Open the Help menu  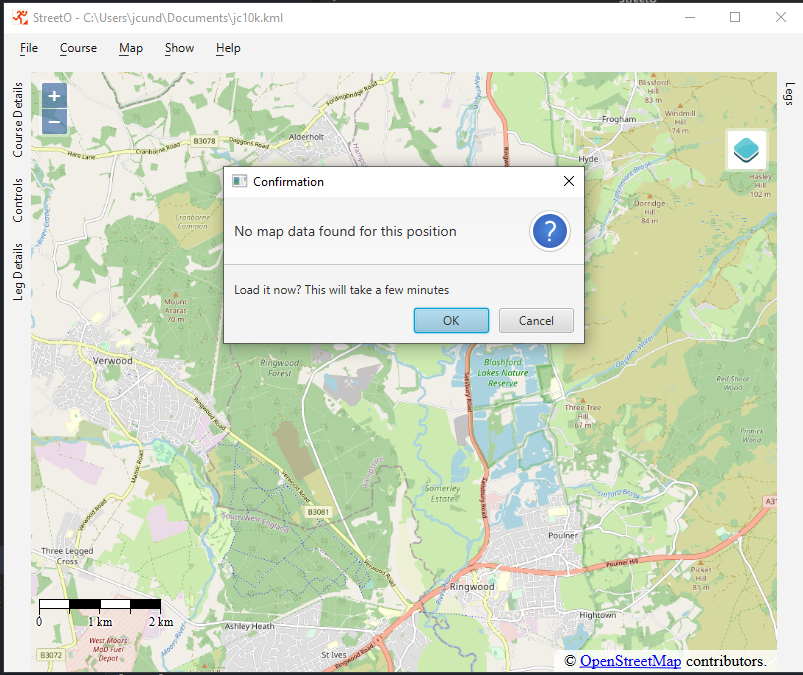228,48
